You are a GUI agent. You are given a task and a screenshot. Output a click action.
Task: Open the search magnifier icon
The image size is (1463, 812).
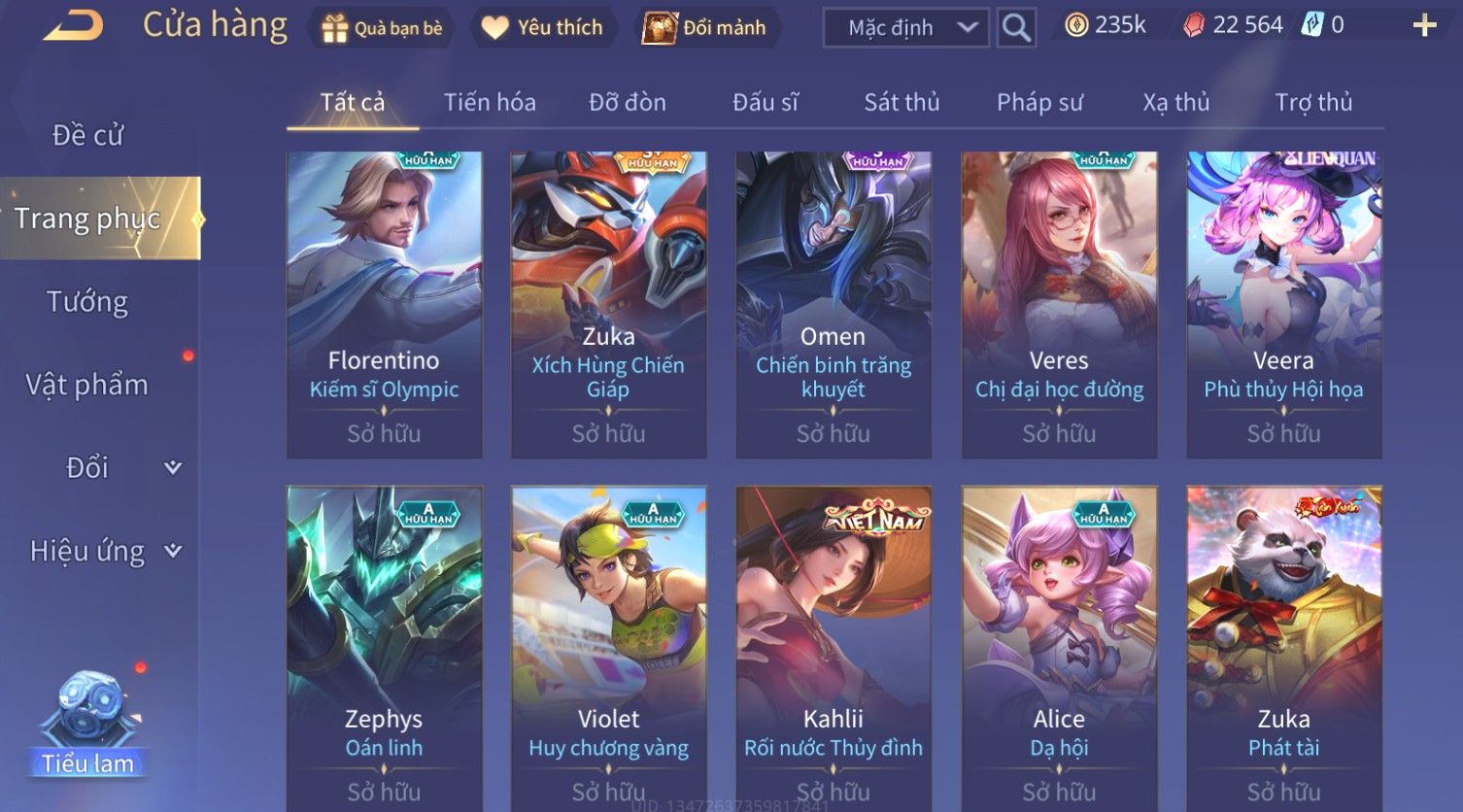click(1016, 27)
